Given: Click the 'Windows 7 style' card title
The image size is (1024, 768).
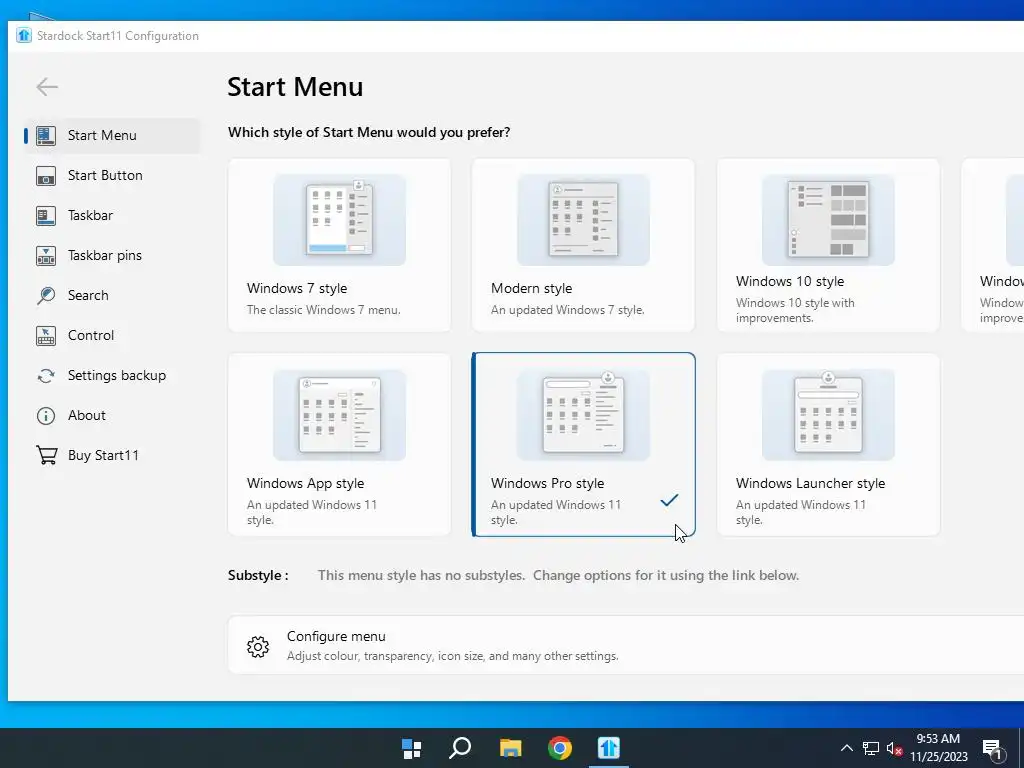Looking at the screenshot, I should click(x=297, y=288).
